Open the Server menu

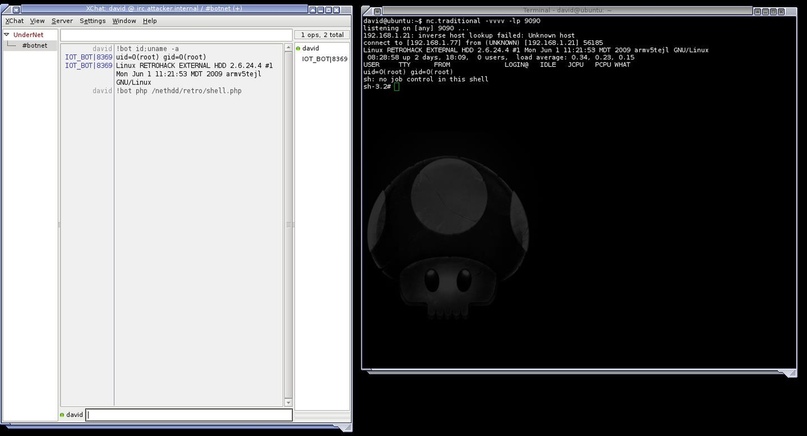coord(62,21)
